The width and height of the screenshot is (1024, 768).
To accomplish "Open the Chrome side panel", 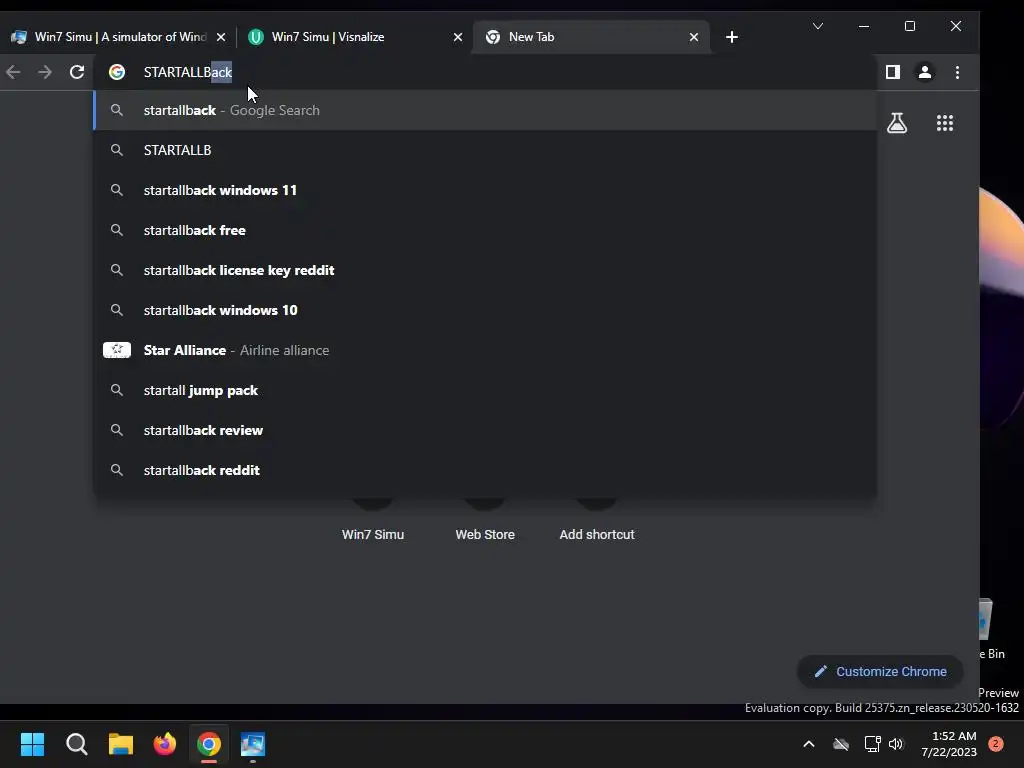I will (893, 72).
